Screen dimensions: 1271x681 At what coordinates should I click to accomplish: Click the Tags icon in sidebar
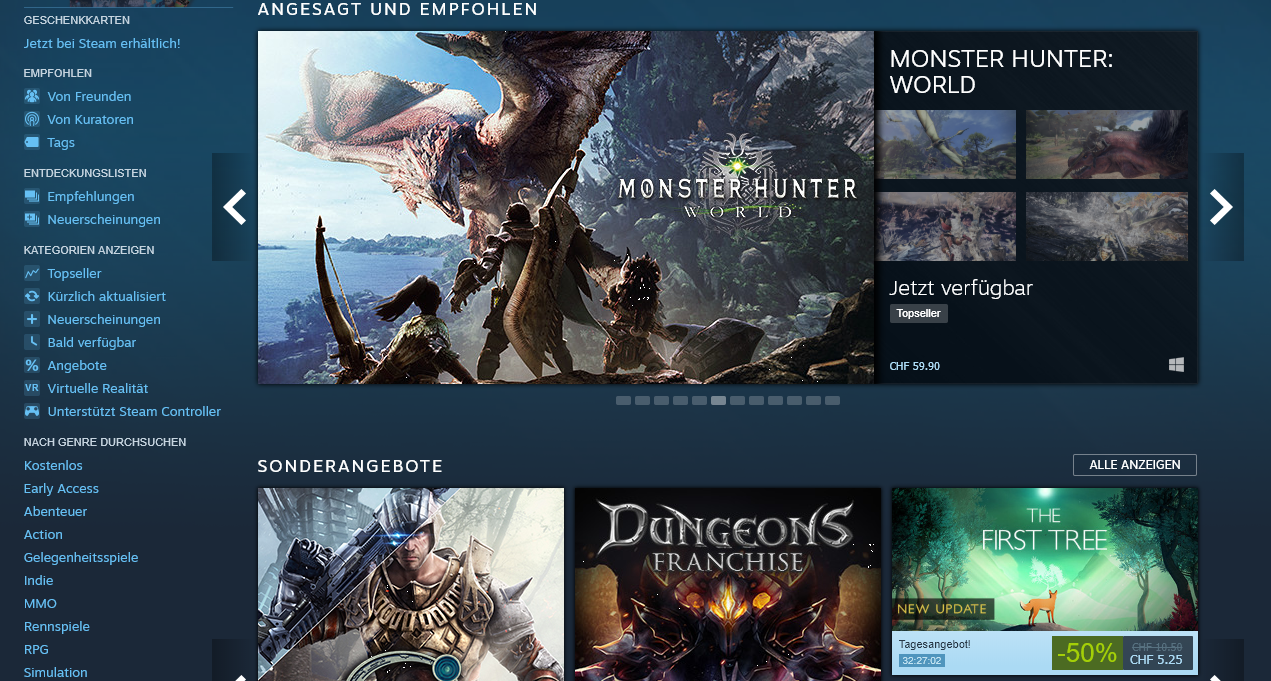click(x=32, y=143)
